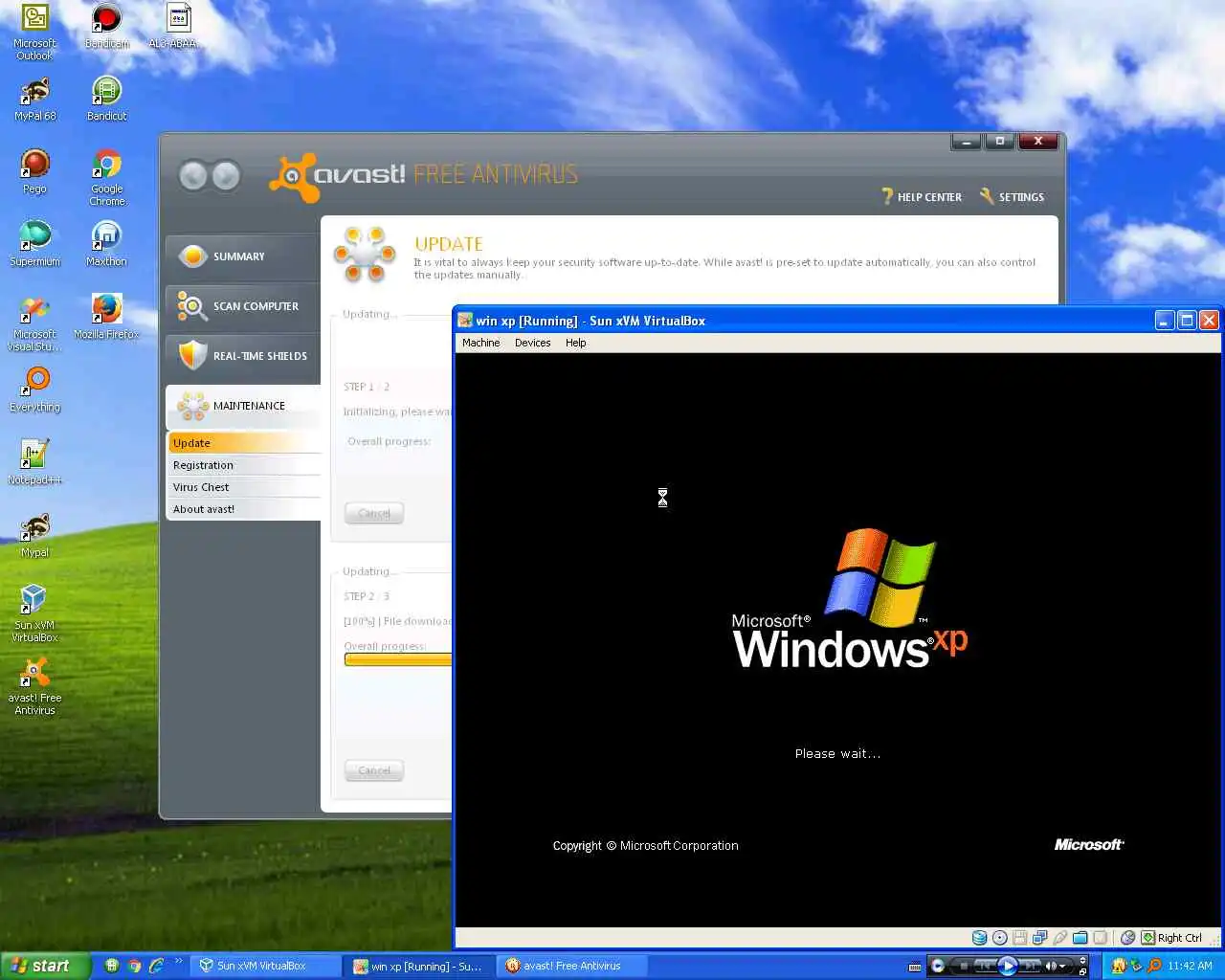Click the Cancel button under Step 2

pyautogui.click(x=374, y=770)
